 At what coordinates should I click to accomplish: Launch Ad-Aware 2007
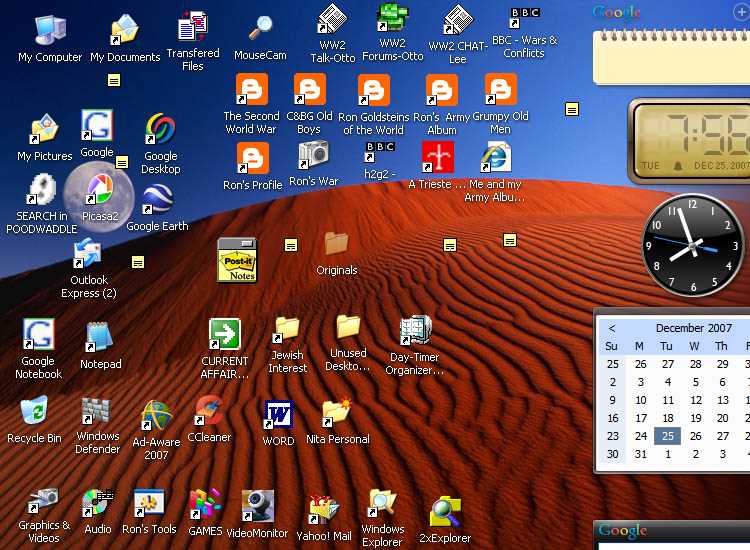[x=156, y=416]
